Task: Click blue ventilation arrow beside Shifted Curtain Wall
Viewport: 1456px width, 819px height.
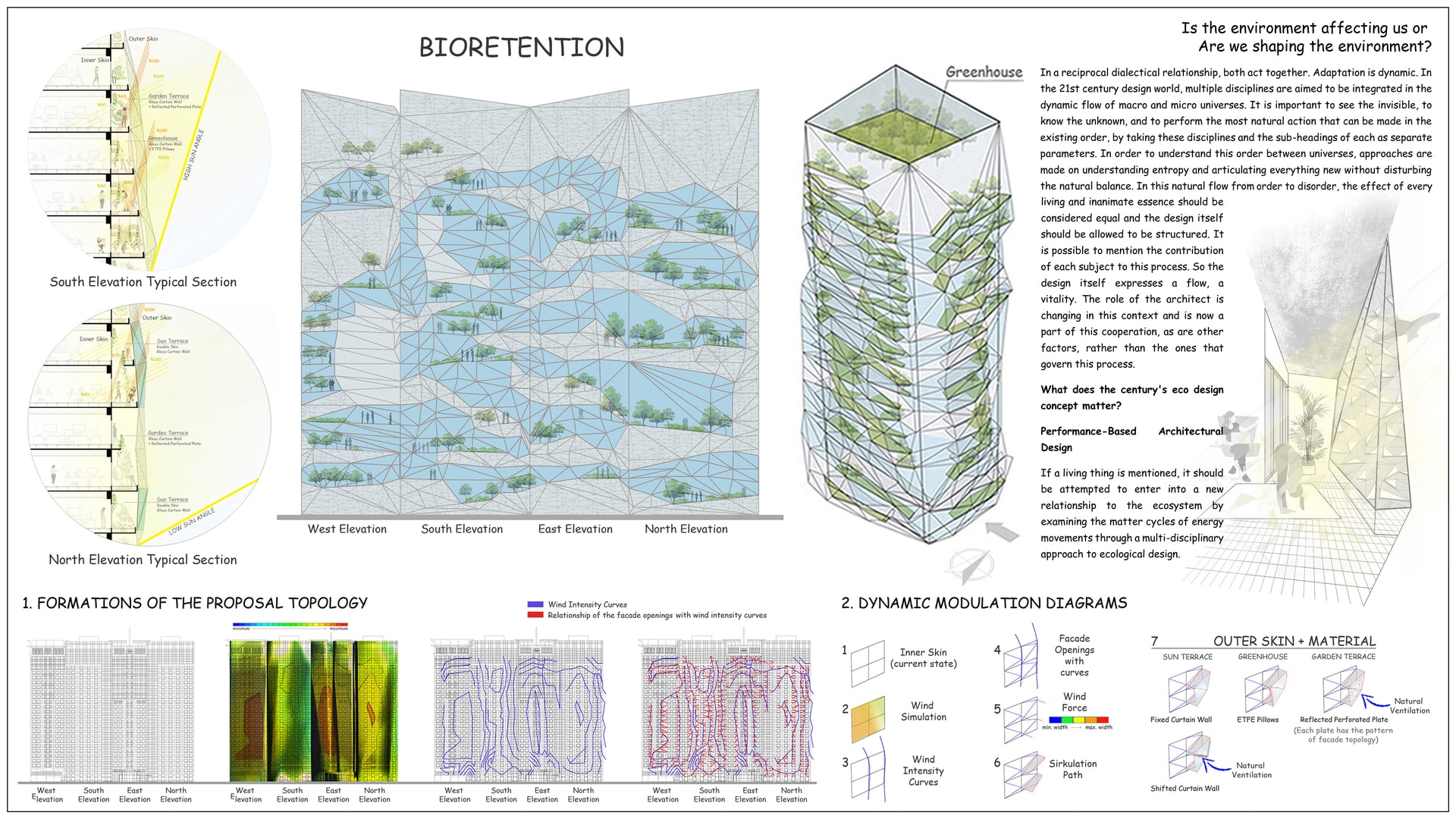Action: [1217, 764]
